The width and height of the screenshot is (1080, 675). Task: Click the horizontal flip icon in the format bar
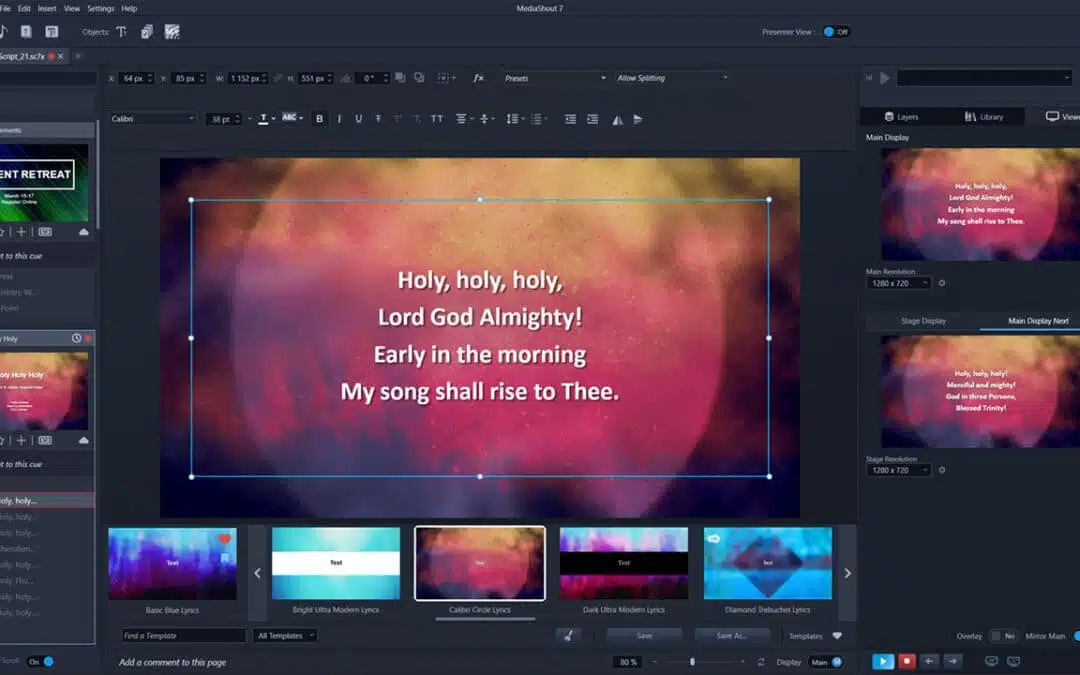tap(616, 118)
